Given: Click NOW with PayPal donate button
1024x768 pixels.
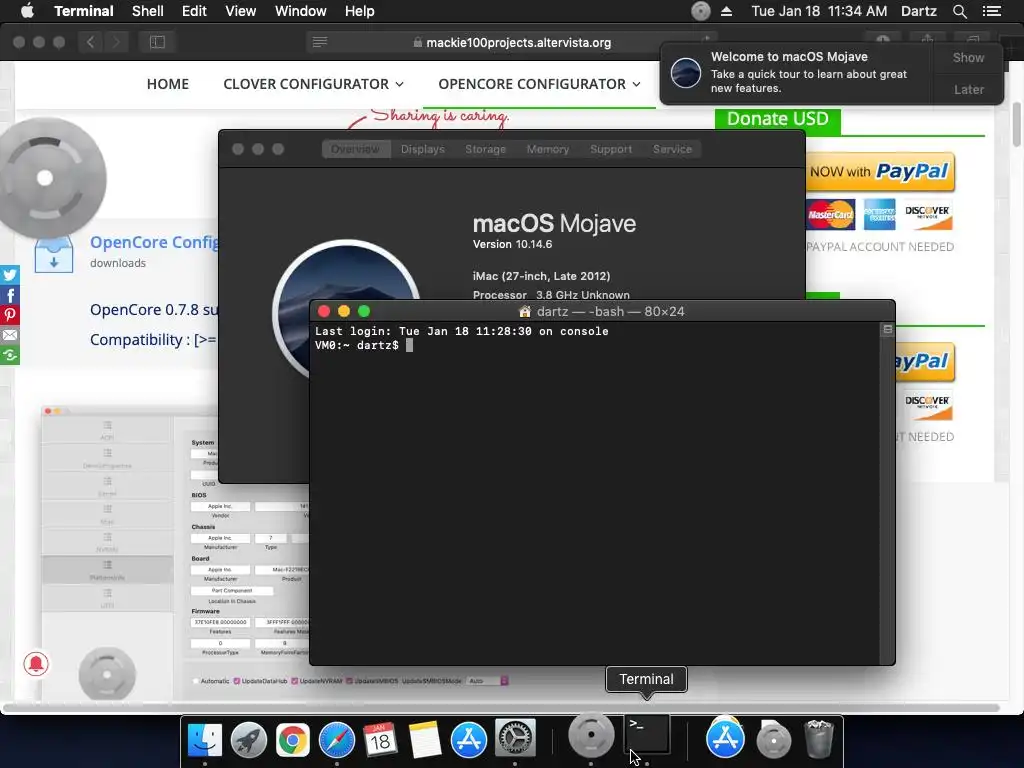Looking at the screenshot, I should click(879, 172).
